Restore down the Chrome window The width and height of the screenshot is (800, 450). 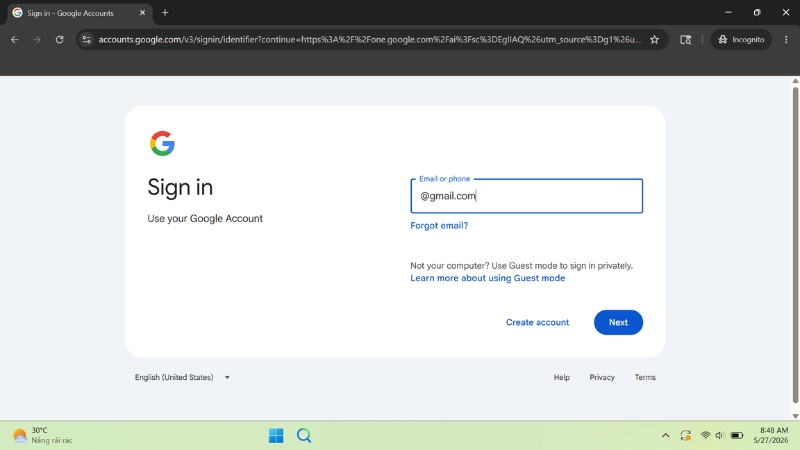[757, 13]
